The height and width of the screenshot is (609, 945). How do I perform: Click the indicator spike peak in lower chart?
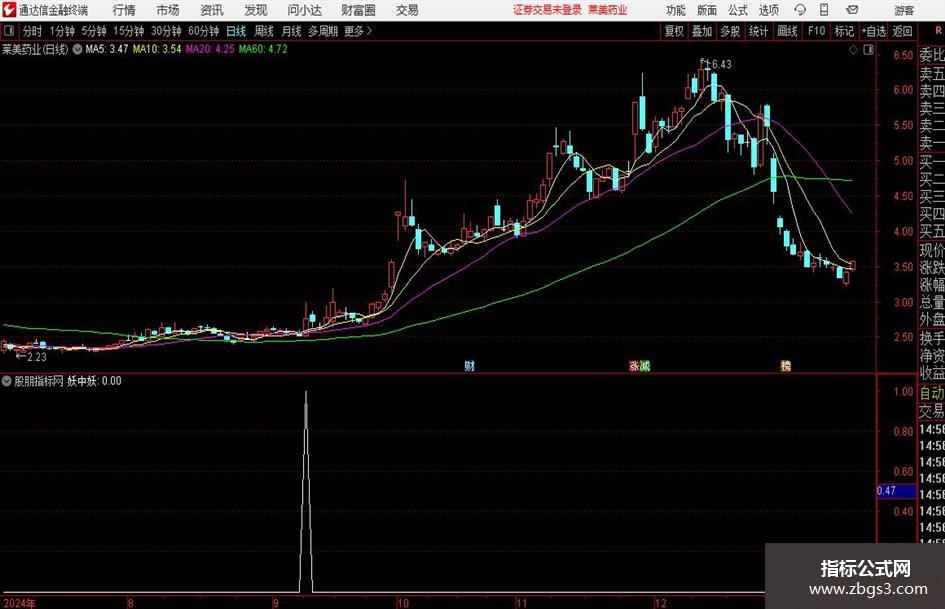tap(306, 393)
